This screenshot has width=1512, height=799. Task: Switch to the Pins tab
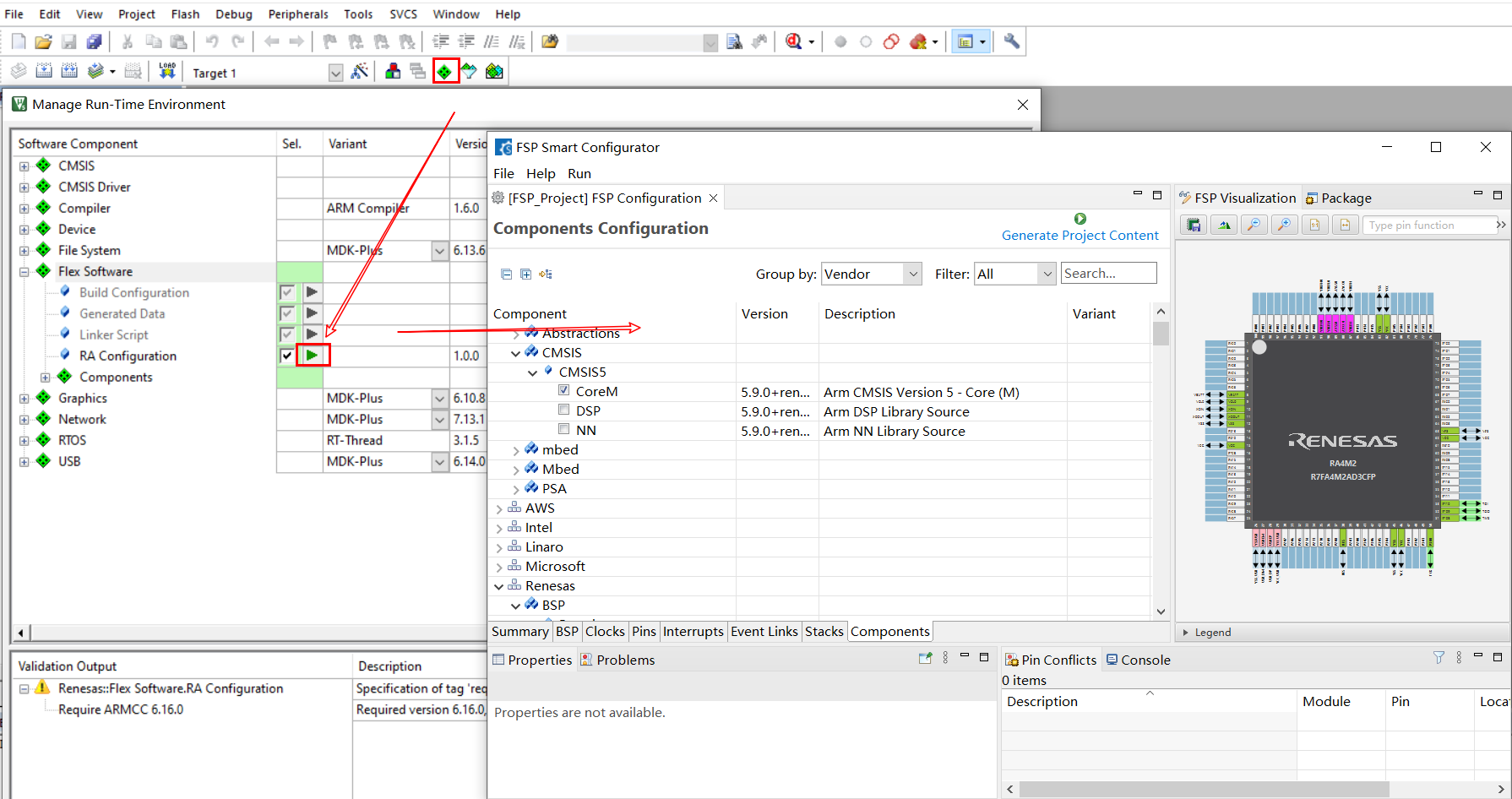[644, 632]
